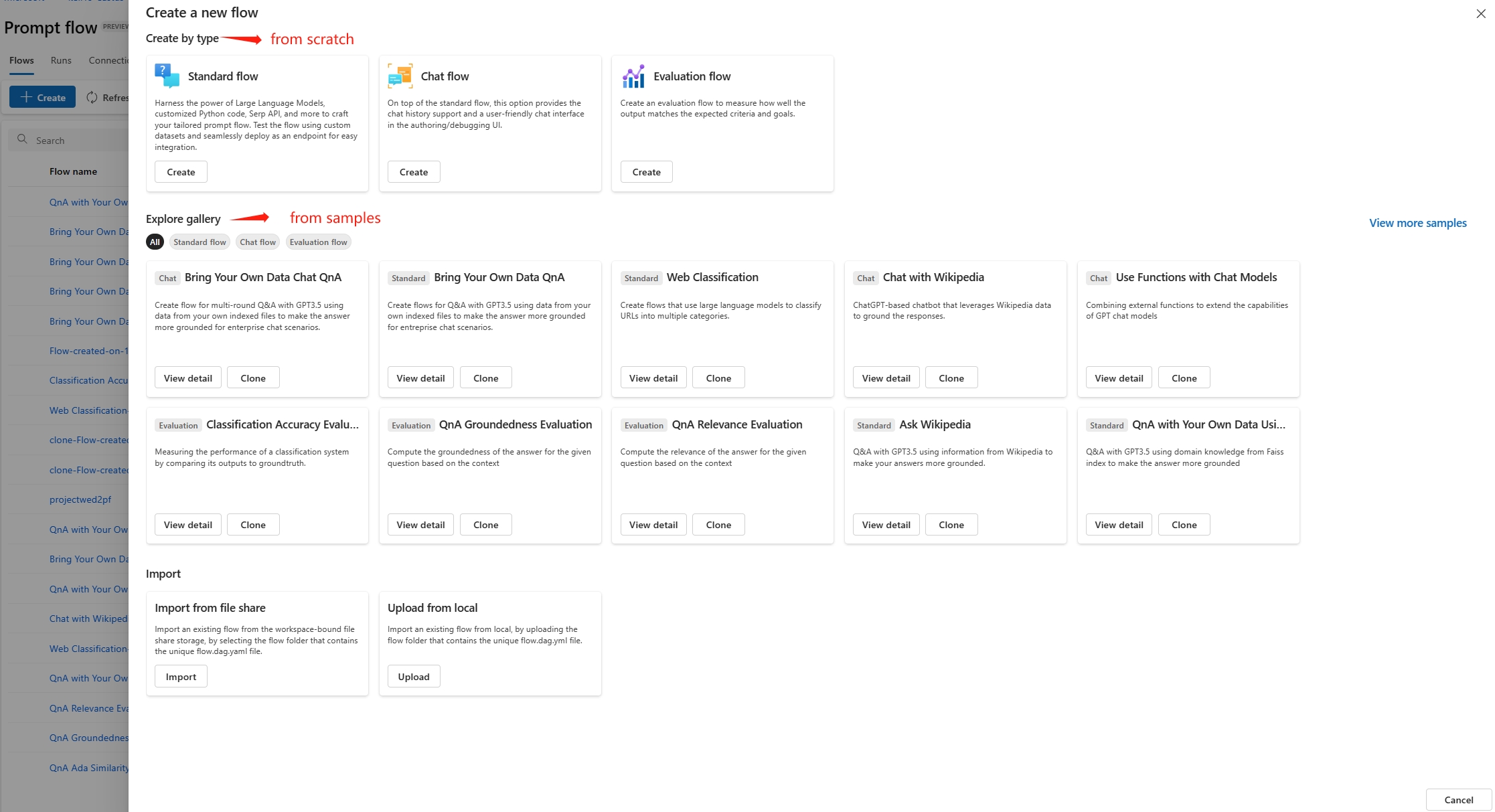Click the Chat flow icon
Viewport: 1495px width, 812px height.
[x=400, y=76]
